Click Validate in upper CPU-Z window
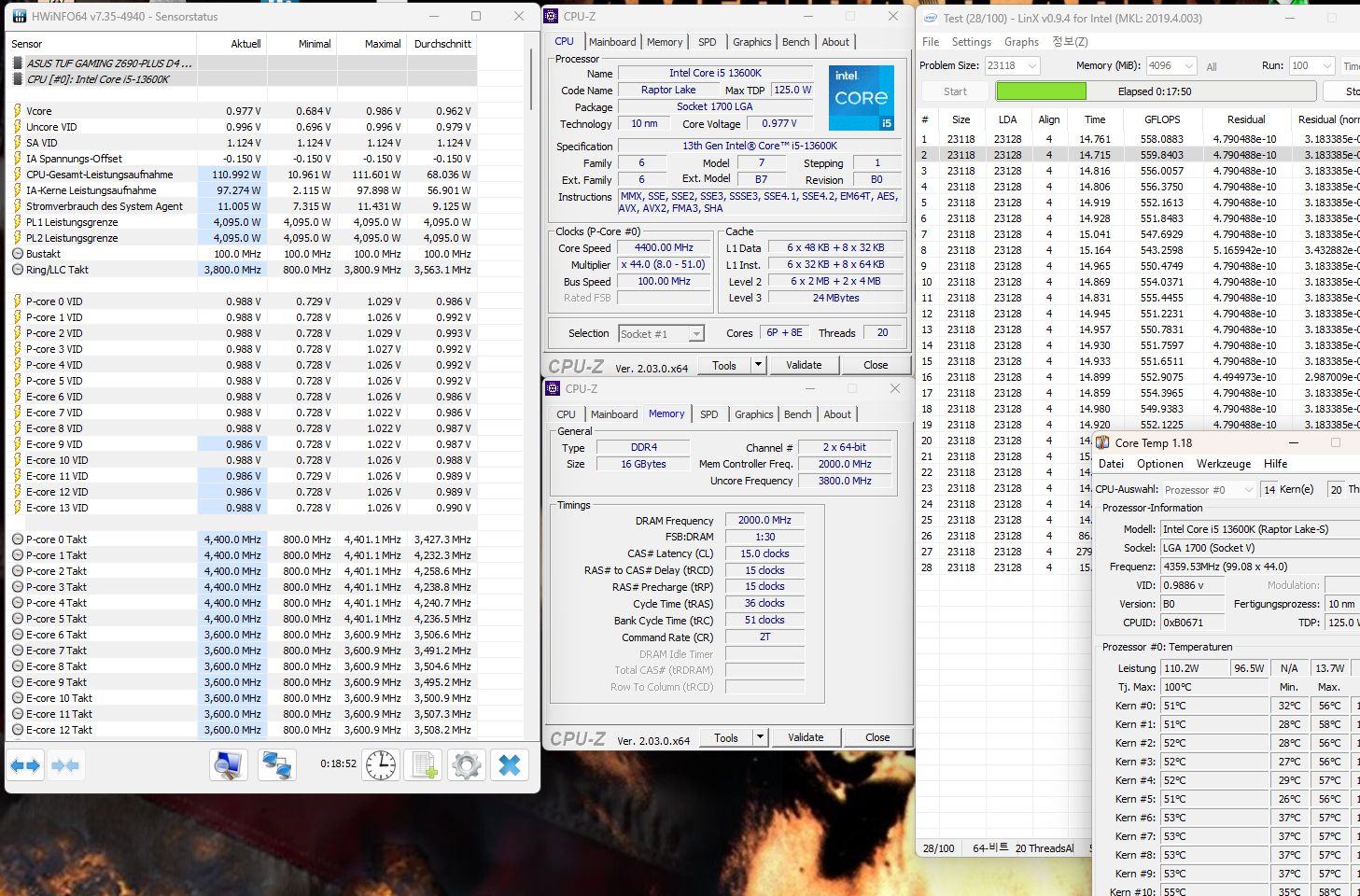 [x=804, y=365]
